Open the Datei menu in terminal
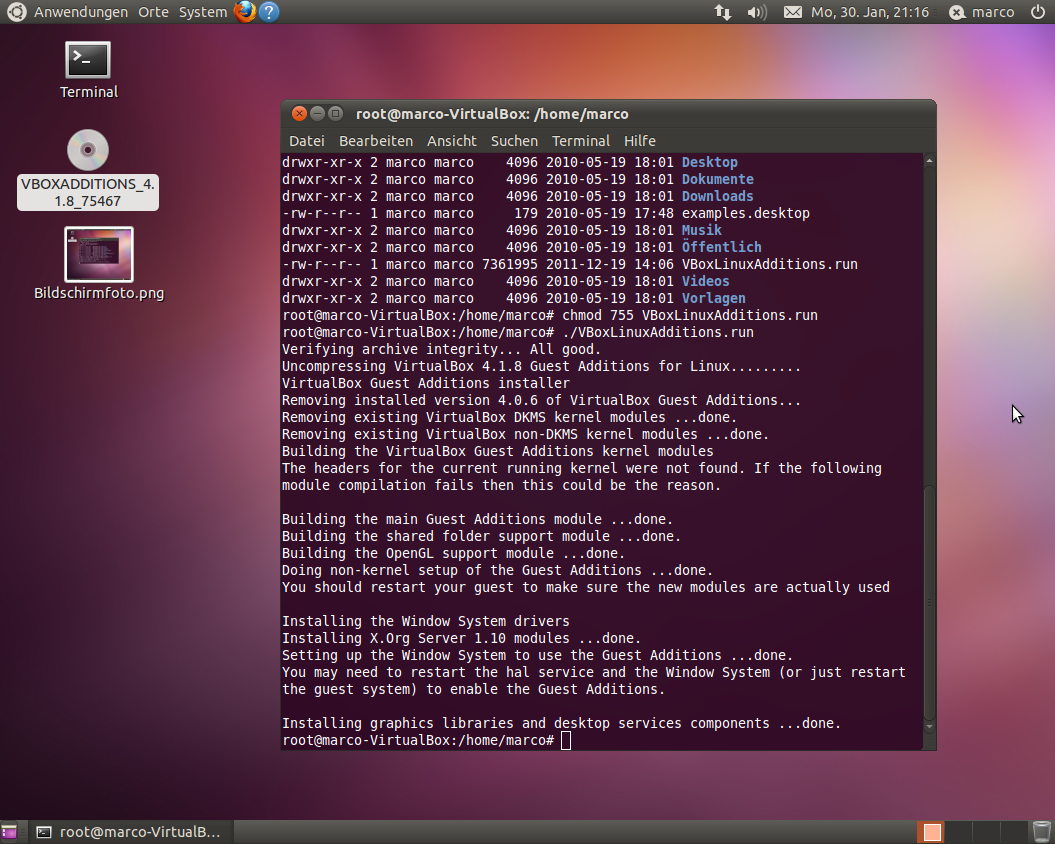The image size is (1055, 844). click(x=307, y=141)
